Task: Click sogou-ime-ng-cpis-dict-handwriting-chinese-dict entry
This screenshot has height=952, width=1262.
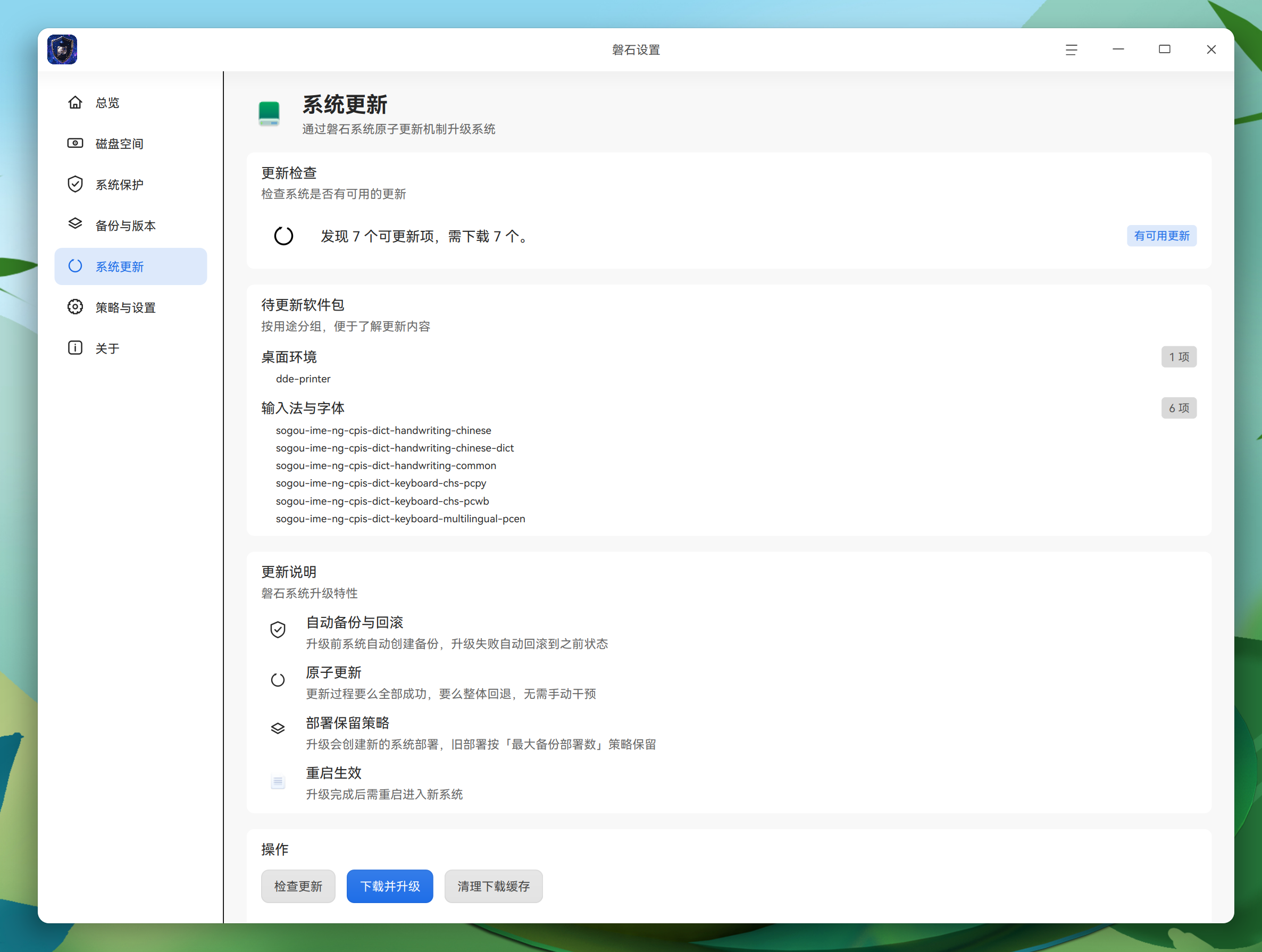Action: point(395,448)
